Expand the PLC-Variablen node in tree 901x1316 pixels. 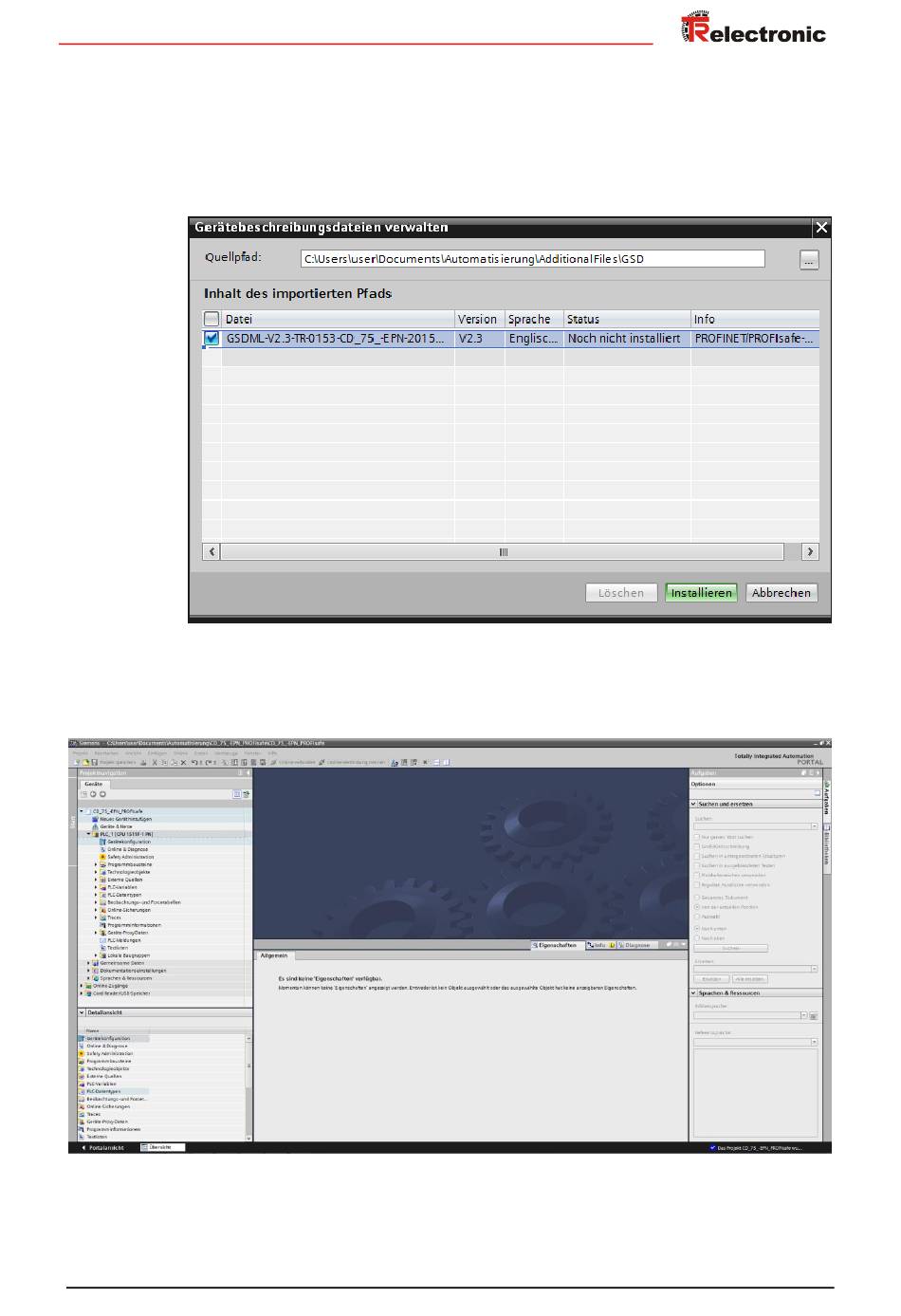(x=96, y=887)
